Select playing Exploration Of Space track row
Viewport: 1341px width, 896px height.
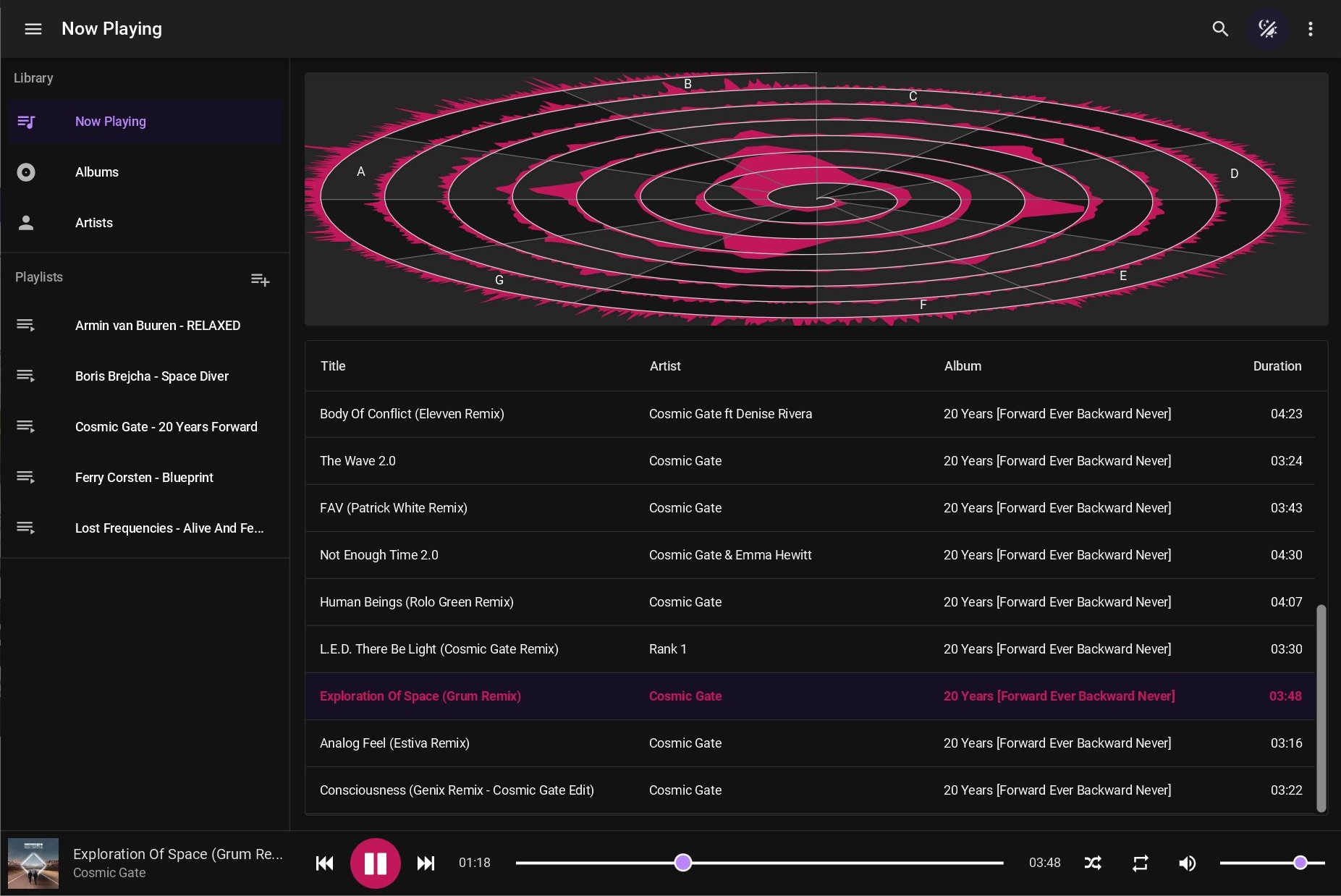click(810, 696)
